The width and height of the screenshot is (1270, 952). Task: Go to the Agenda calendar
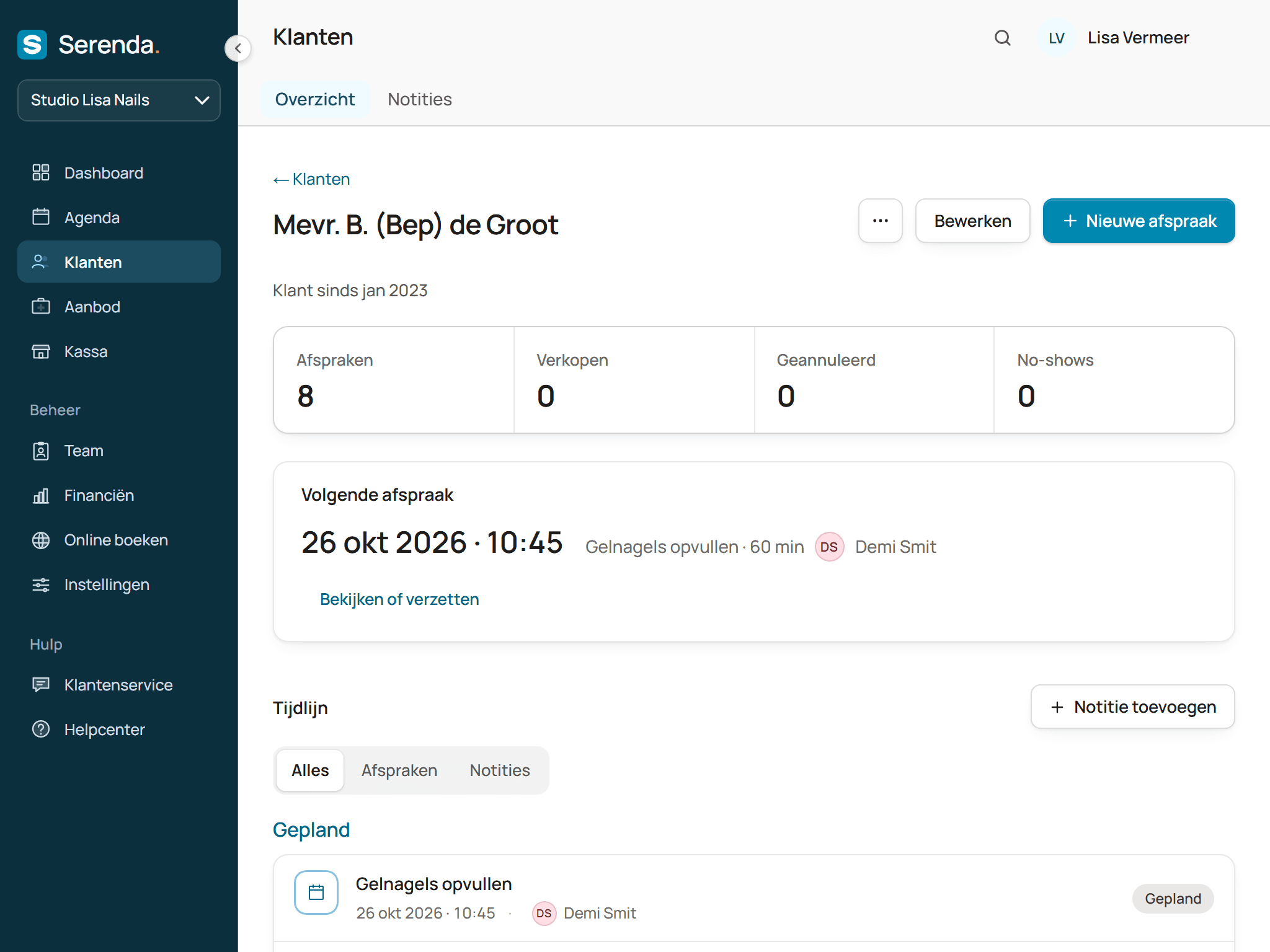click(x=119, y=218)
